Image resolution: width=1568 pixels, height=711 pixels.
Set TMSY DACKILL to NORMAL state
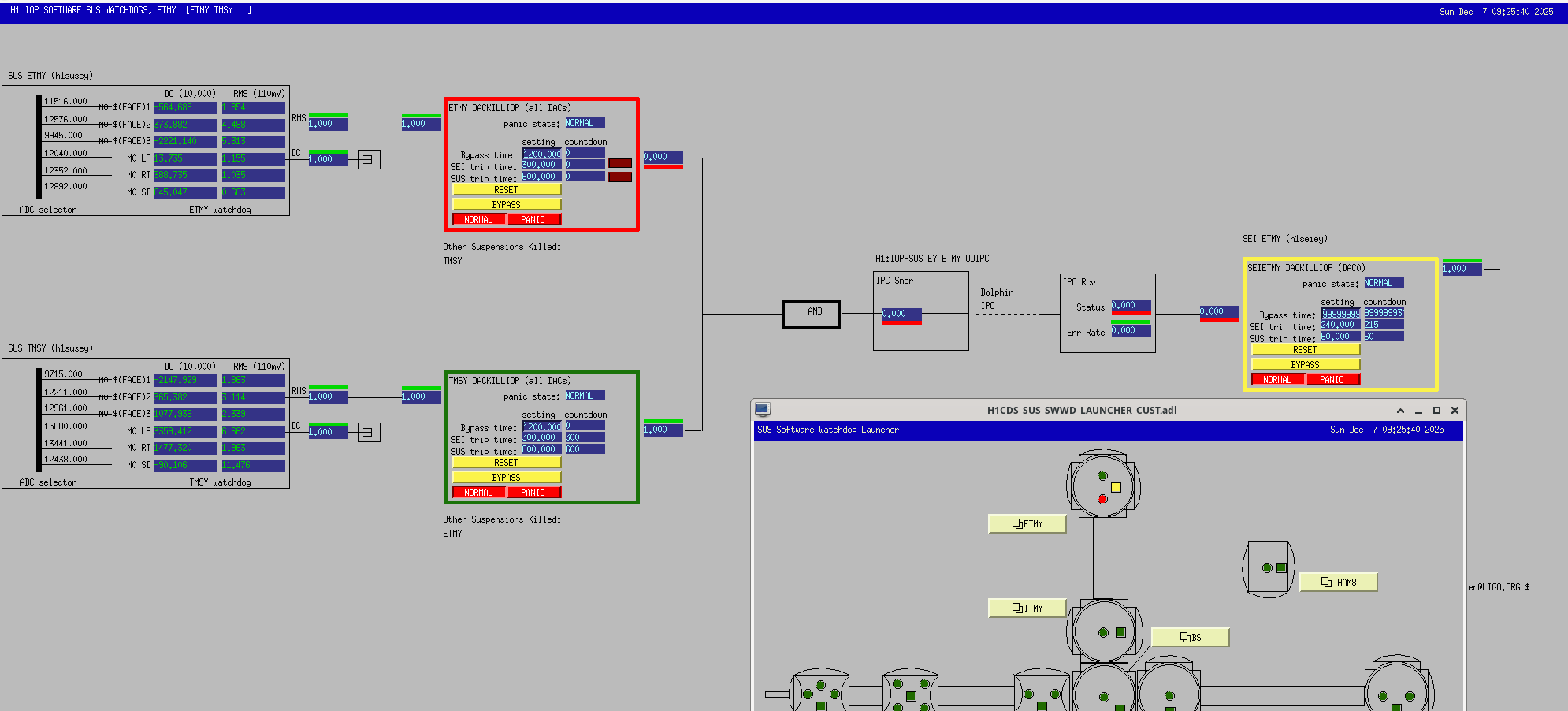[x=478, y=493]
